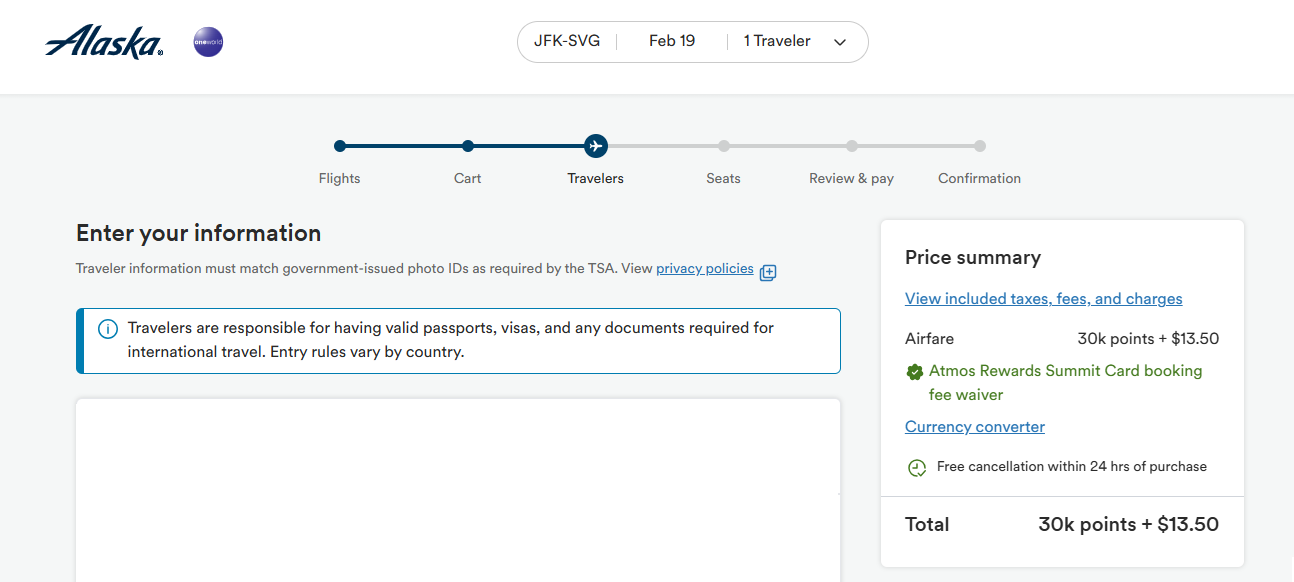Viewport: 1294px width, 582px height.
Task: Select the Confirmation step label
Action: [980, 178]
